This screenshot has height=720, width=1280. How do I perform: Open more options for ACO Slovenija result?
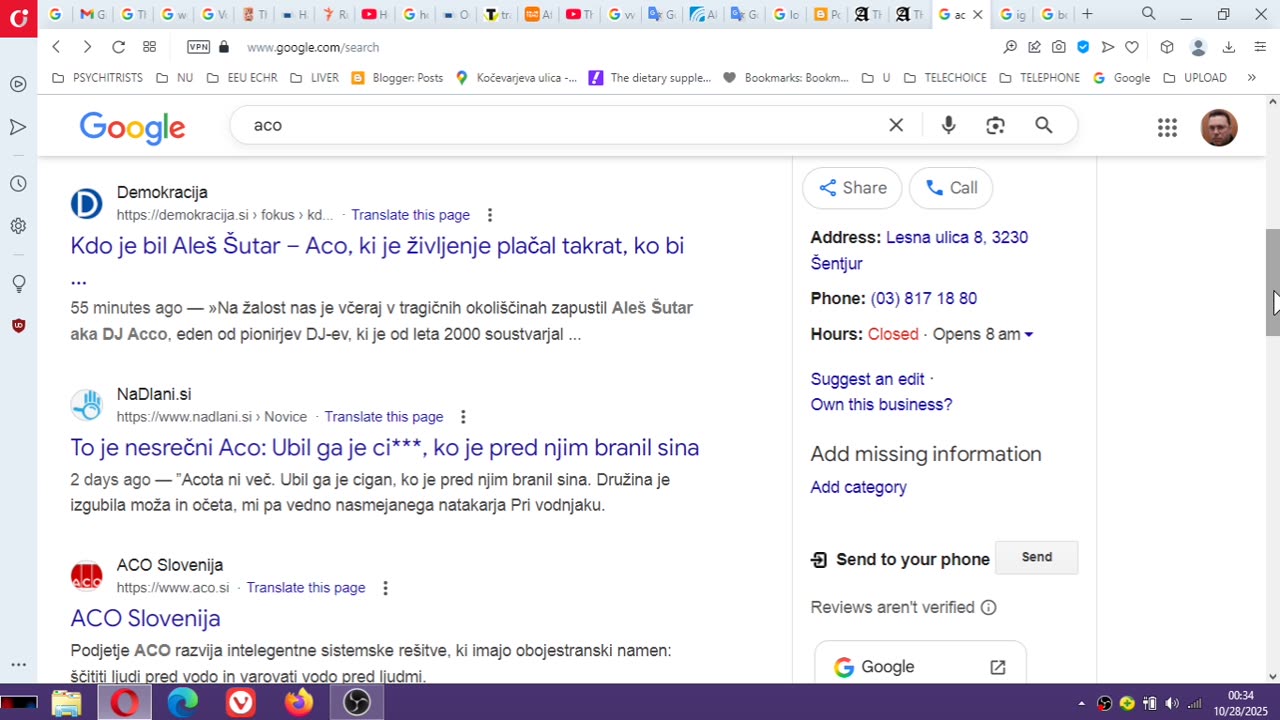(385, 588)
